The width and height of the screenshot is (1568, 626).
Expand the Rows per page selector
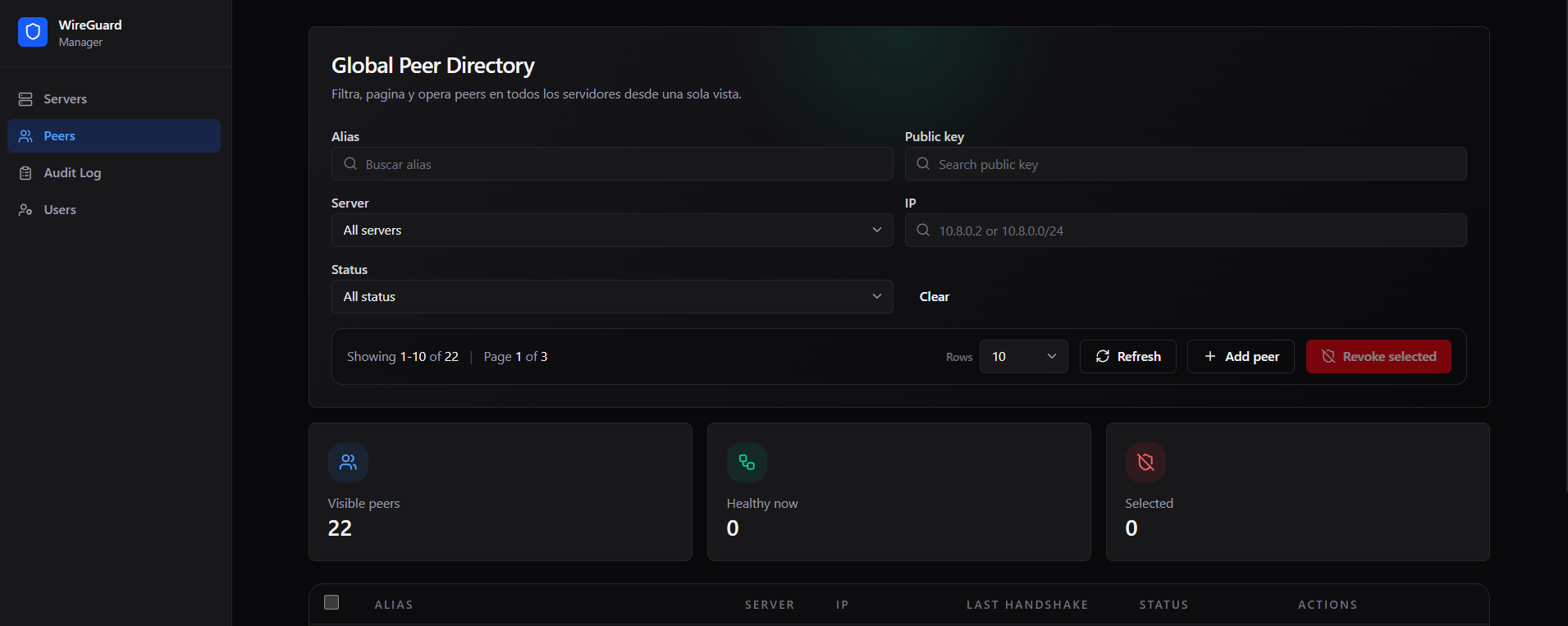click(1024, 357)
